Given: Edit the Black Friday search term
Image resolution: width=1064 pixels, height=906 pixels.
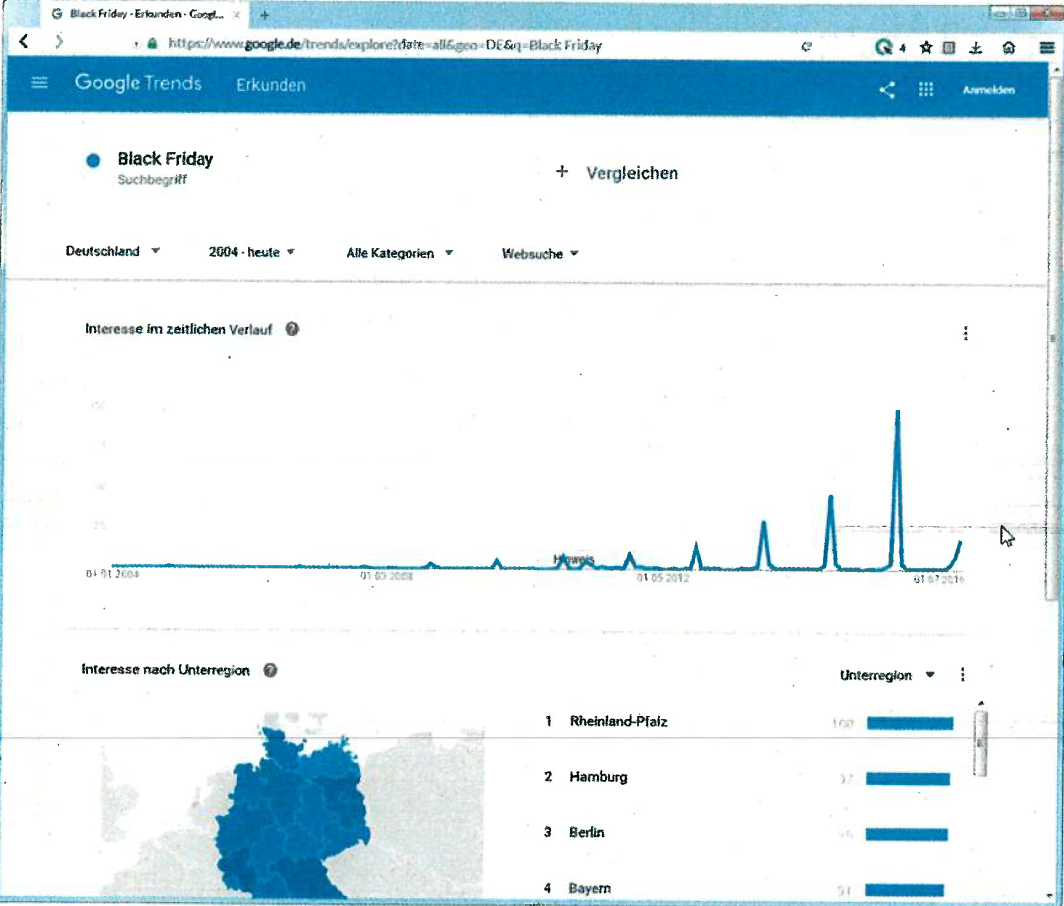Looking at the screenshot, I should 165,159.
